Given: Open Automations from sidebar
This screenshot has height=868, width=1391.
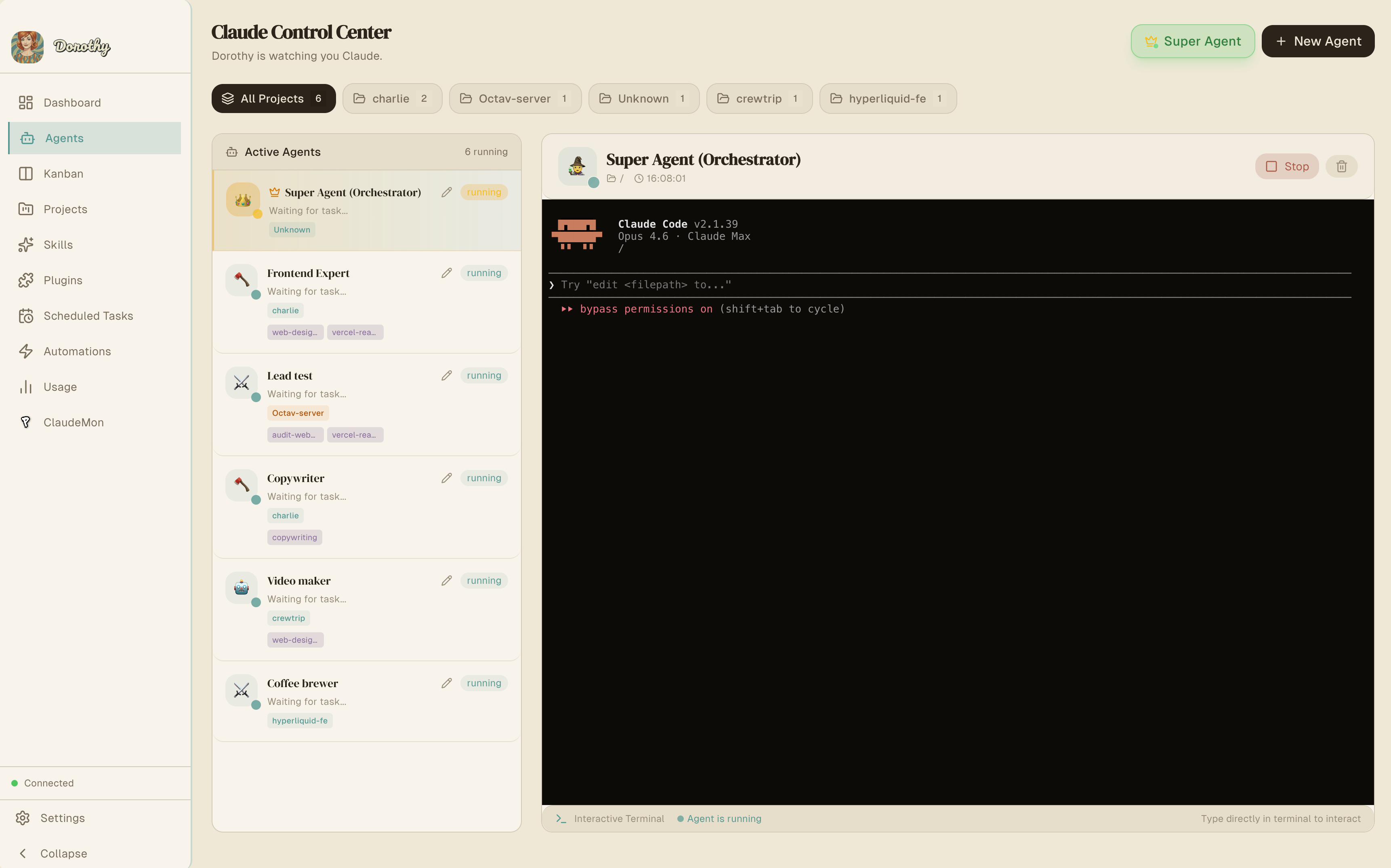Looking at the screenshot, I should coord(77,351).
